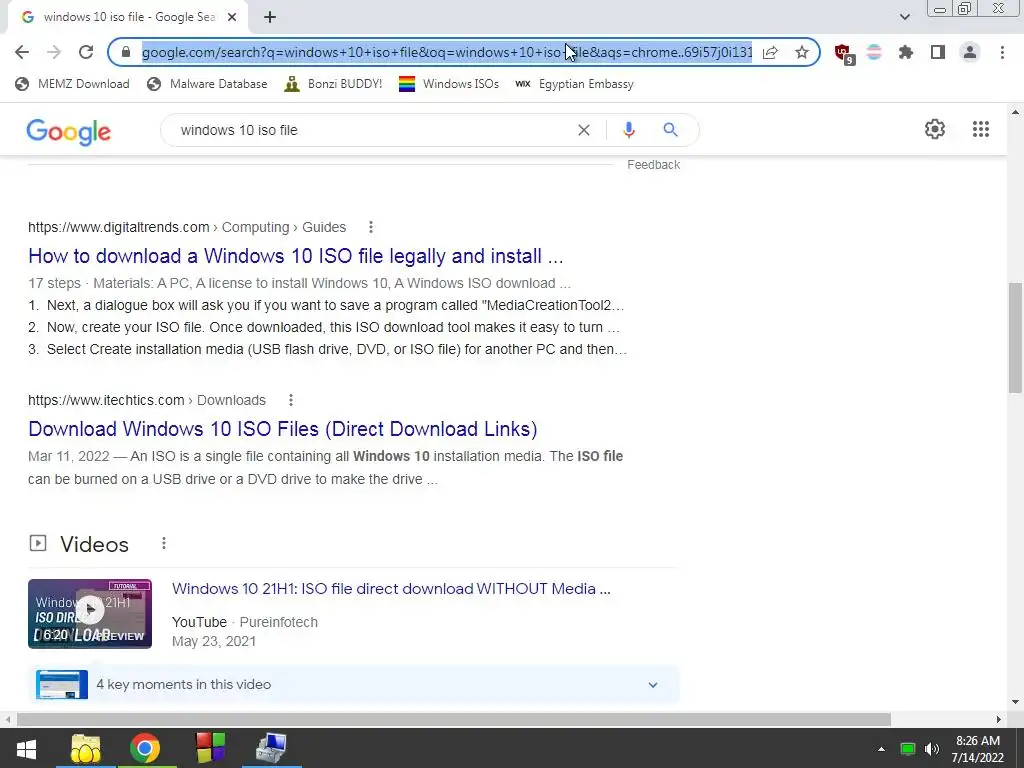
Task: Play the Windows 10 21H1 video thumbnail
Action: (89, 613)
